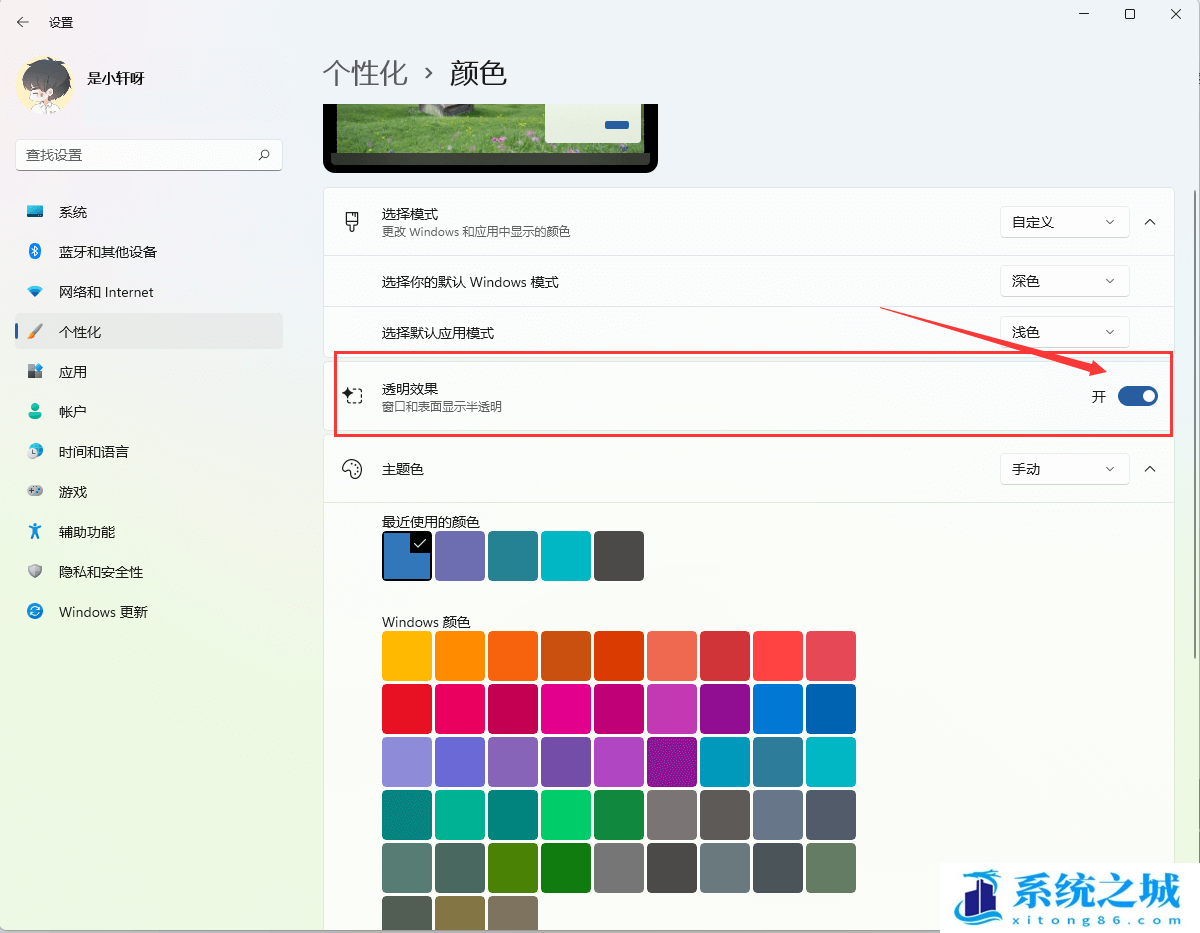1200x933 pixels.
Task: Click the Windows 更新 sync icon
Action: click(35, 612)
